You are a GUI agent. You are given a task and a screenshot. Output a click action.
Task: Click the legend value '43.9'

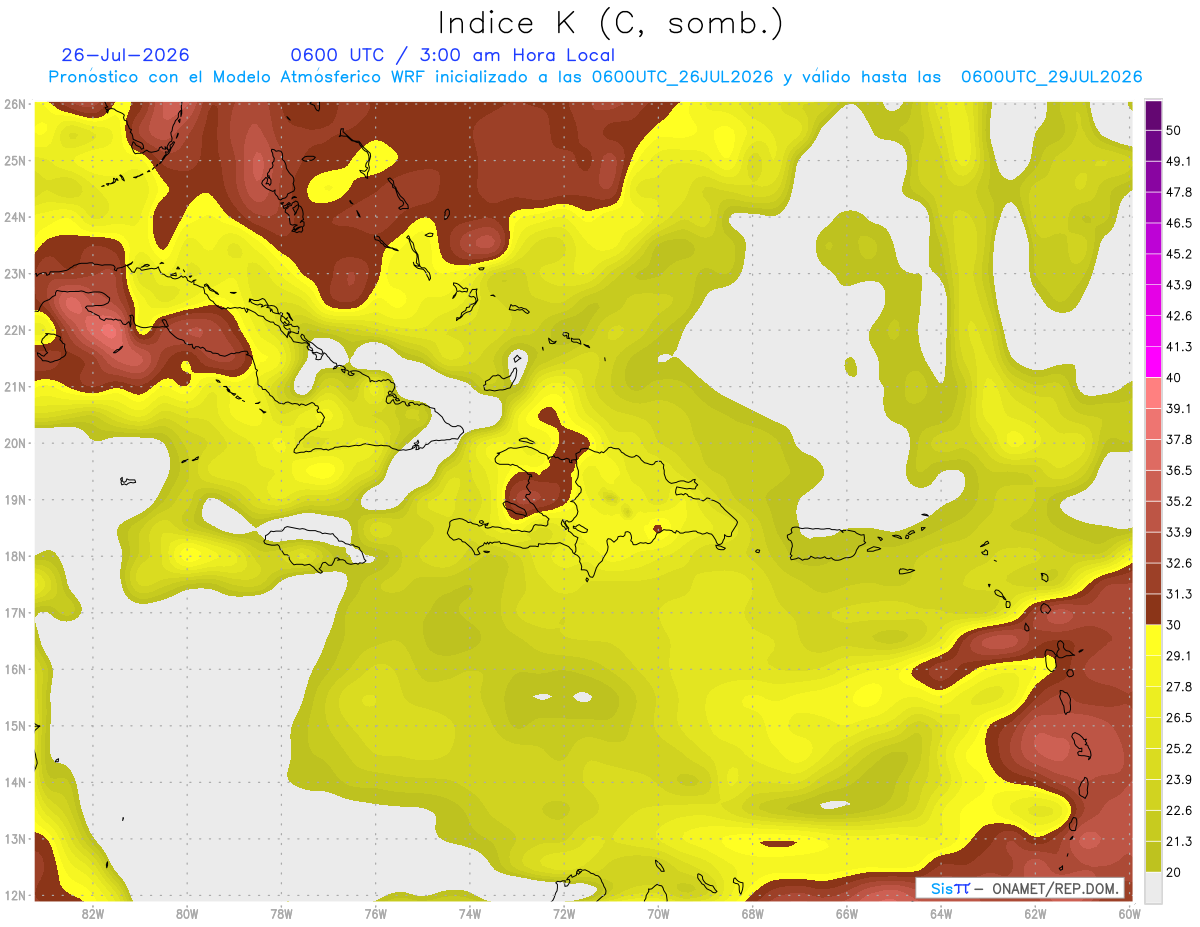tap(1179, 285)
